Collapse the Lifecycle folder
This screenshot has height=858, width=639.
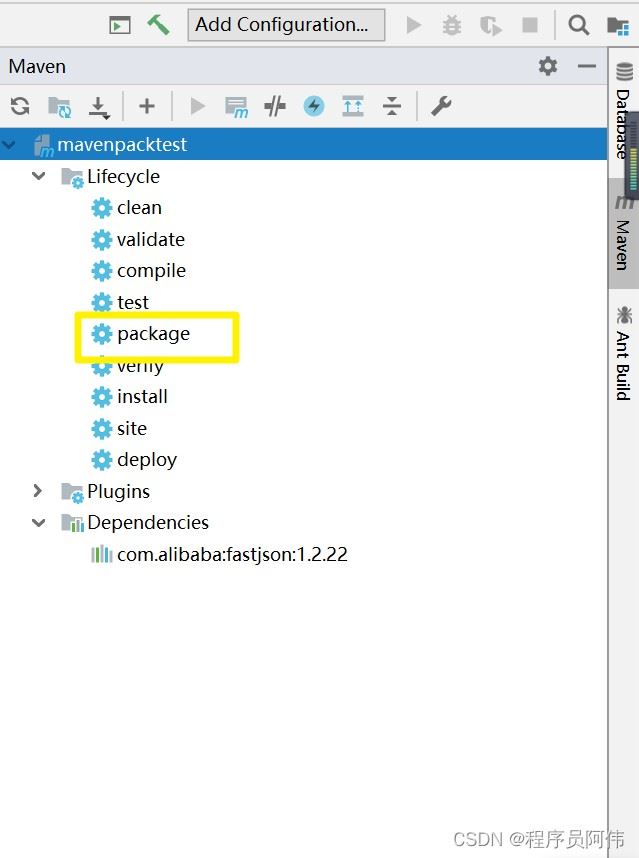click(38, 176)
